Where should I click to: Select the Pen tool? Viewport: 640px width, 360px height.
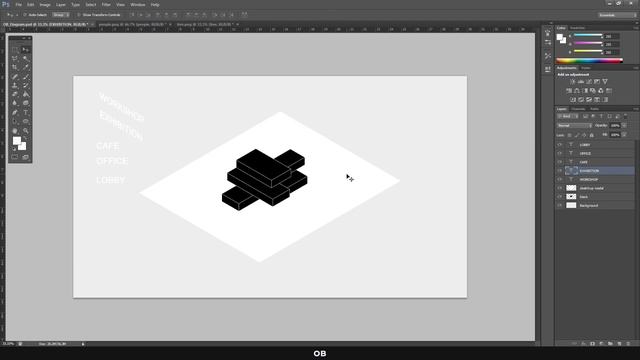click(15, 112)
